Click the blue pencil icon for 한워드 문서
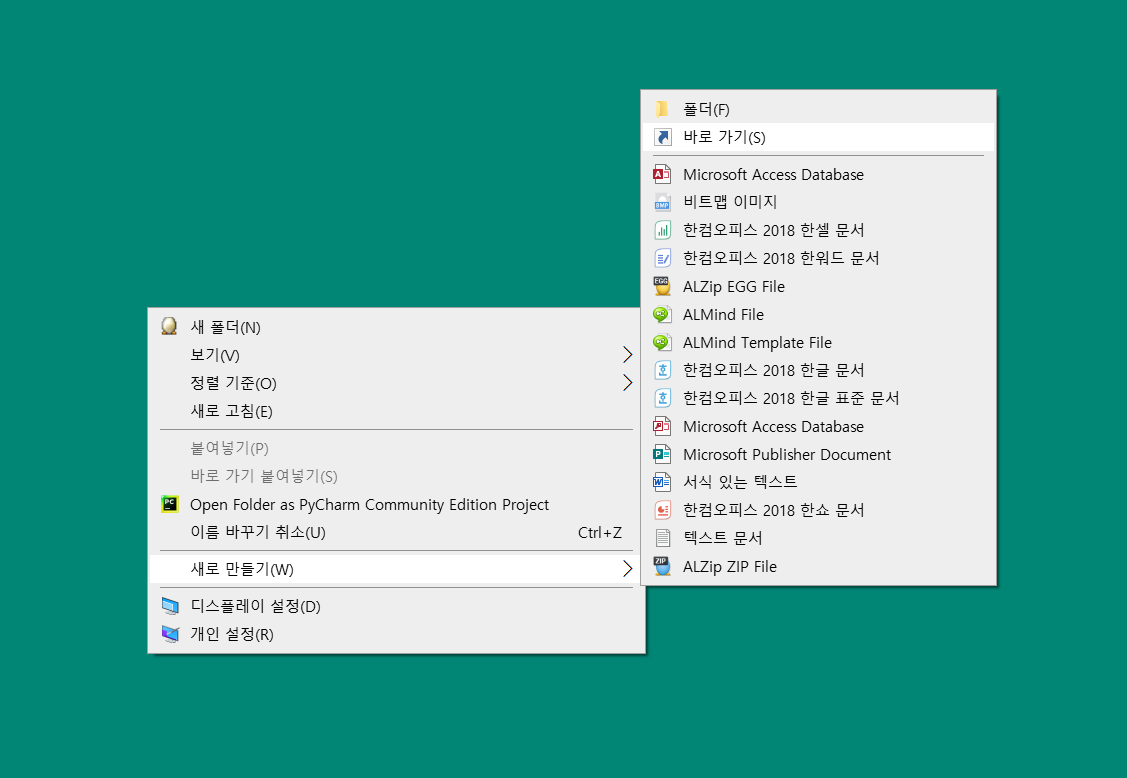 tap(662, 258)
